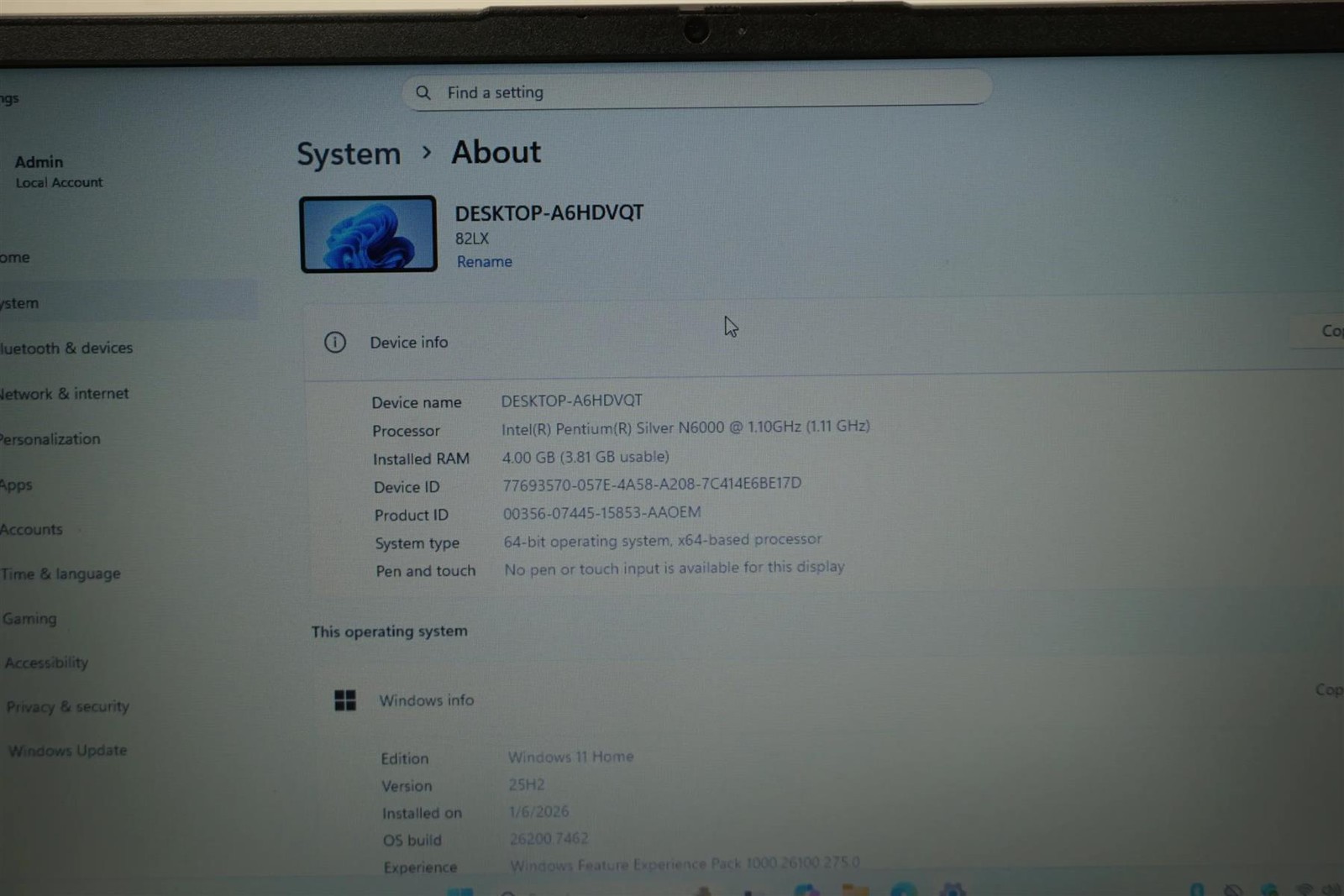The height and width of the screenshot is (896, 1344).
Task: Click the 25H2 version value
Action: click(x=527, y=784)
